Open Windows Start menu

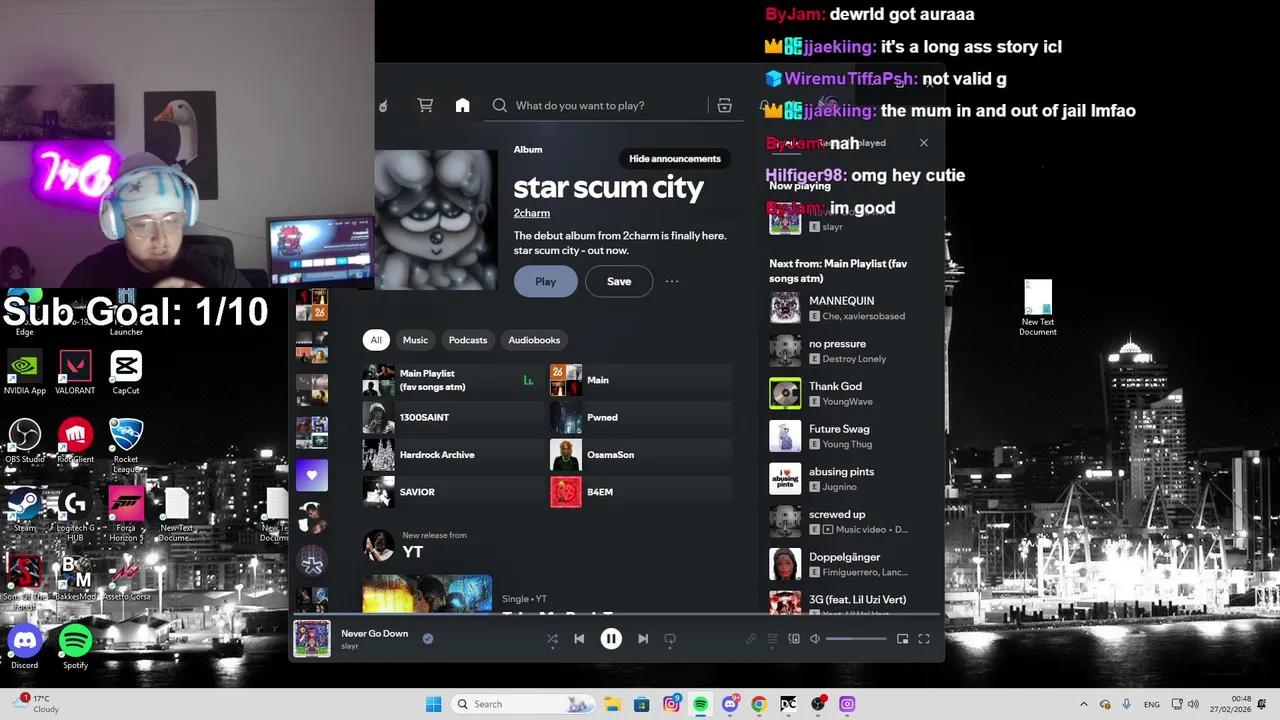tap(433, 704)
